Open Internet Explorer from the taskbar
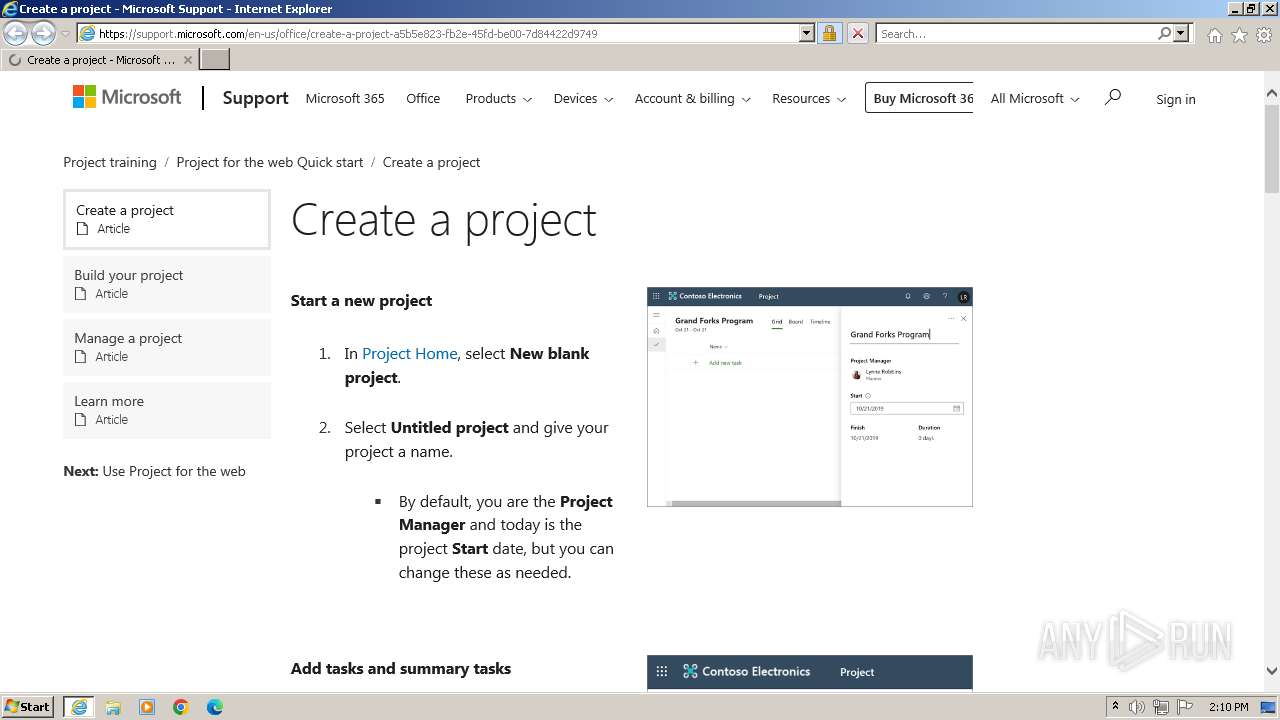This screenshot has width=1280, height=720. click(x=79, y=707)
